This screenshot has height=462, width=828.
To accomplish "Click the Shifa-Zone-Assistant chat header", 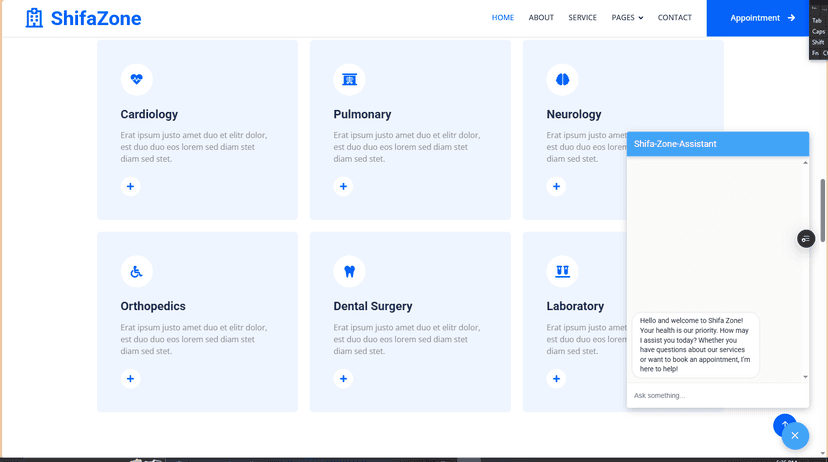I will coord(718,144).
